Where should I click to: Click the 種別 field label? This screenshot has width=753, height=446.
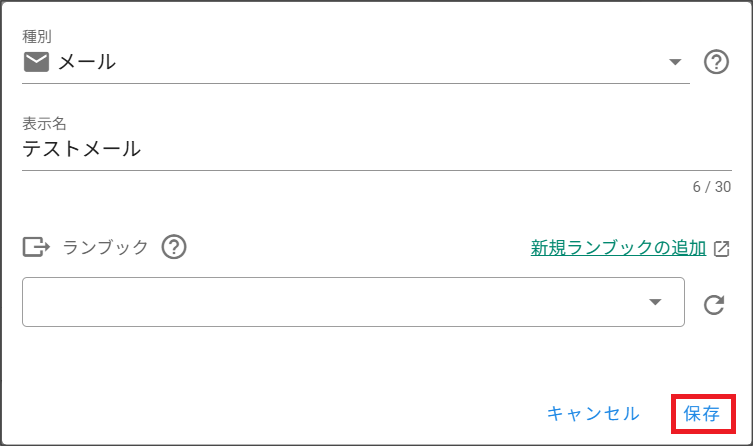(x=37, y=36)
